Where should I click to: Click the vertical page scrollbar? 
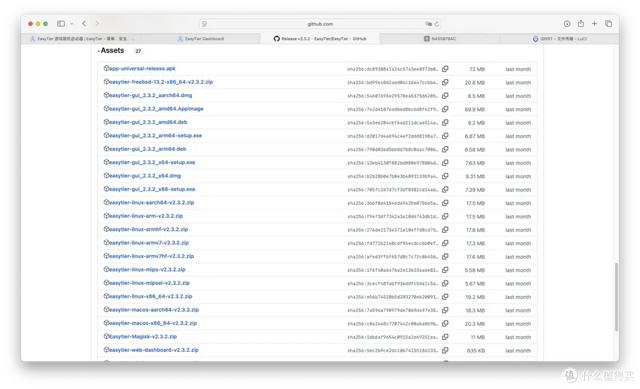[616, 297]
